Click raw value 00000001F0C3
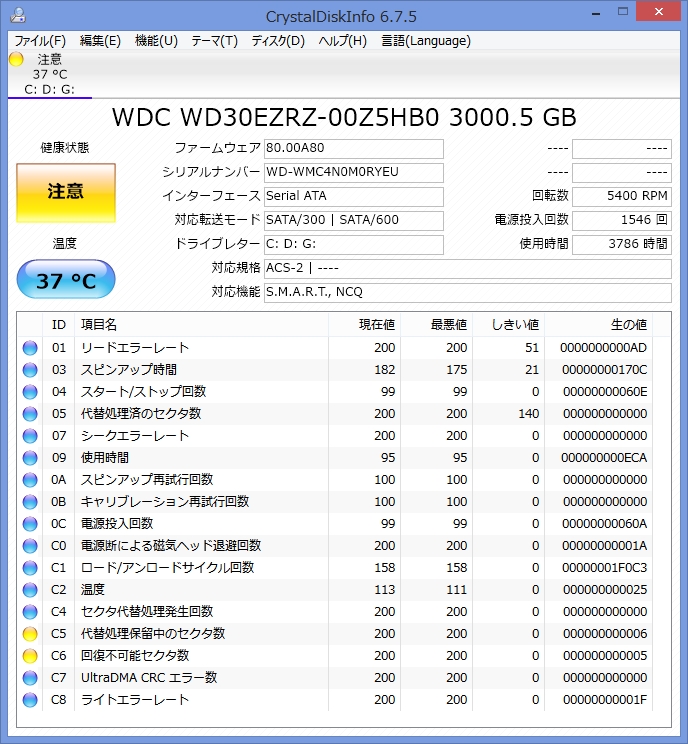Viewport: 688px width, 744px height. [x=604, y=567]
